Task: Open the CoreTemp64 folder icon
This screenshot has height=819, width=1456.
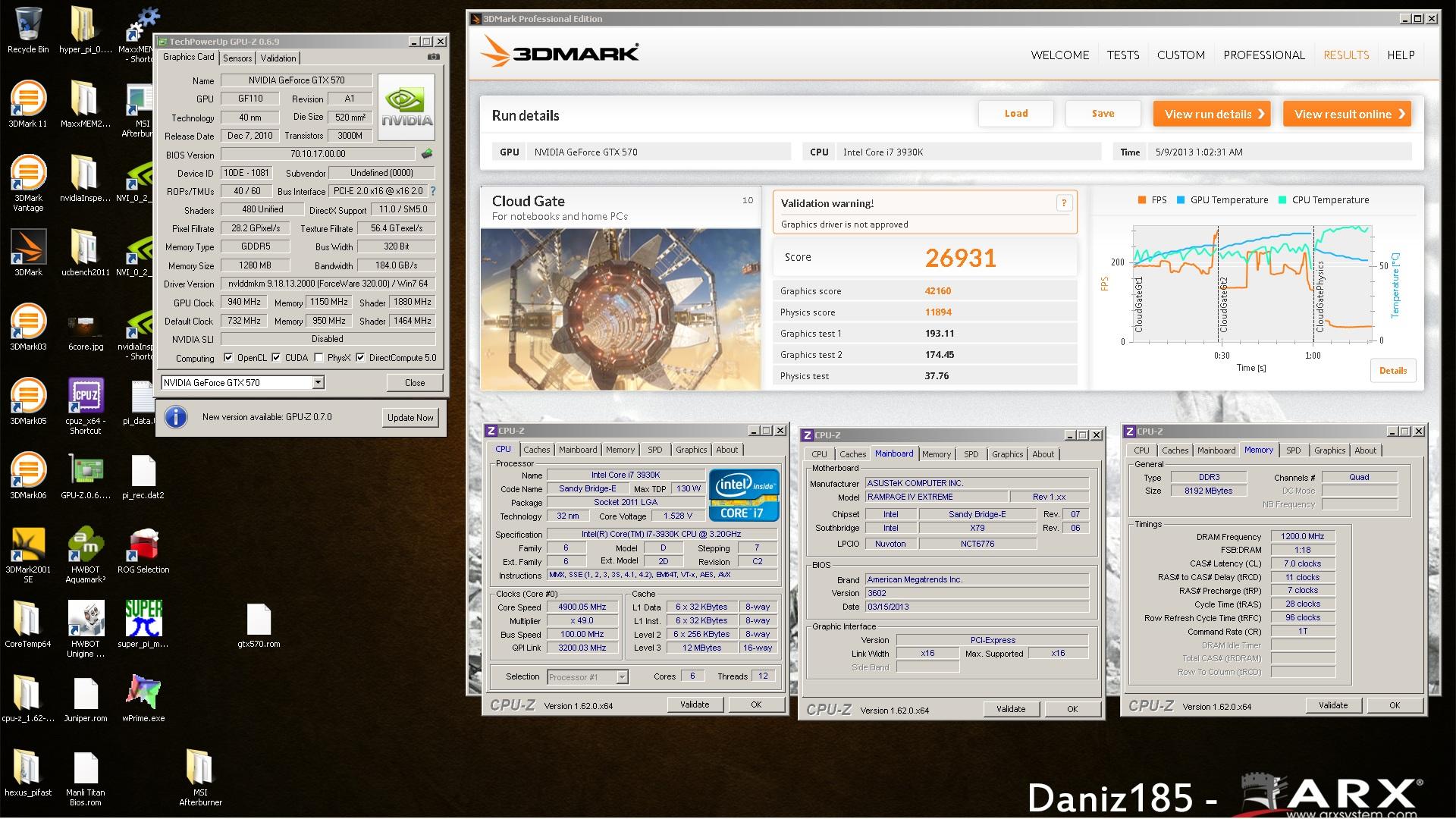Action: 28,623
